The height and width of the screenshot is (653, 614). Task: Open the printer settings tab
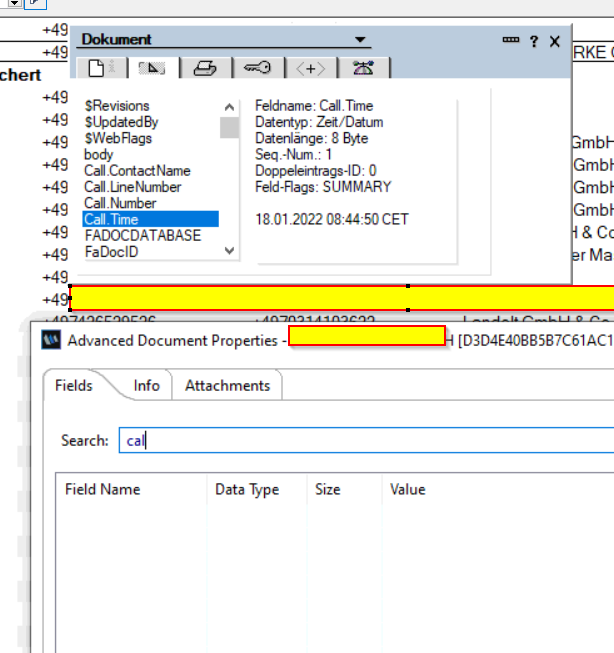click(x=205, y=68)
